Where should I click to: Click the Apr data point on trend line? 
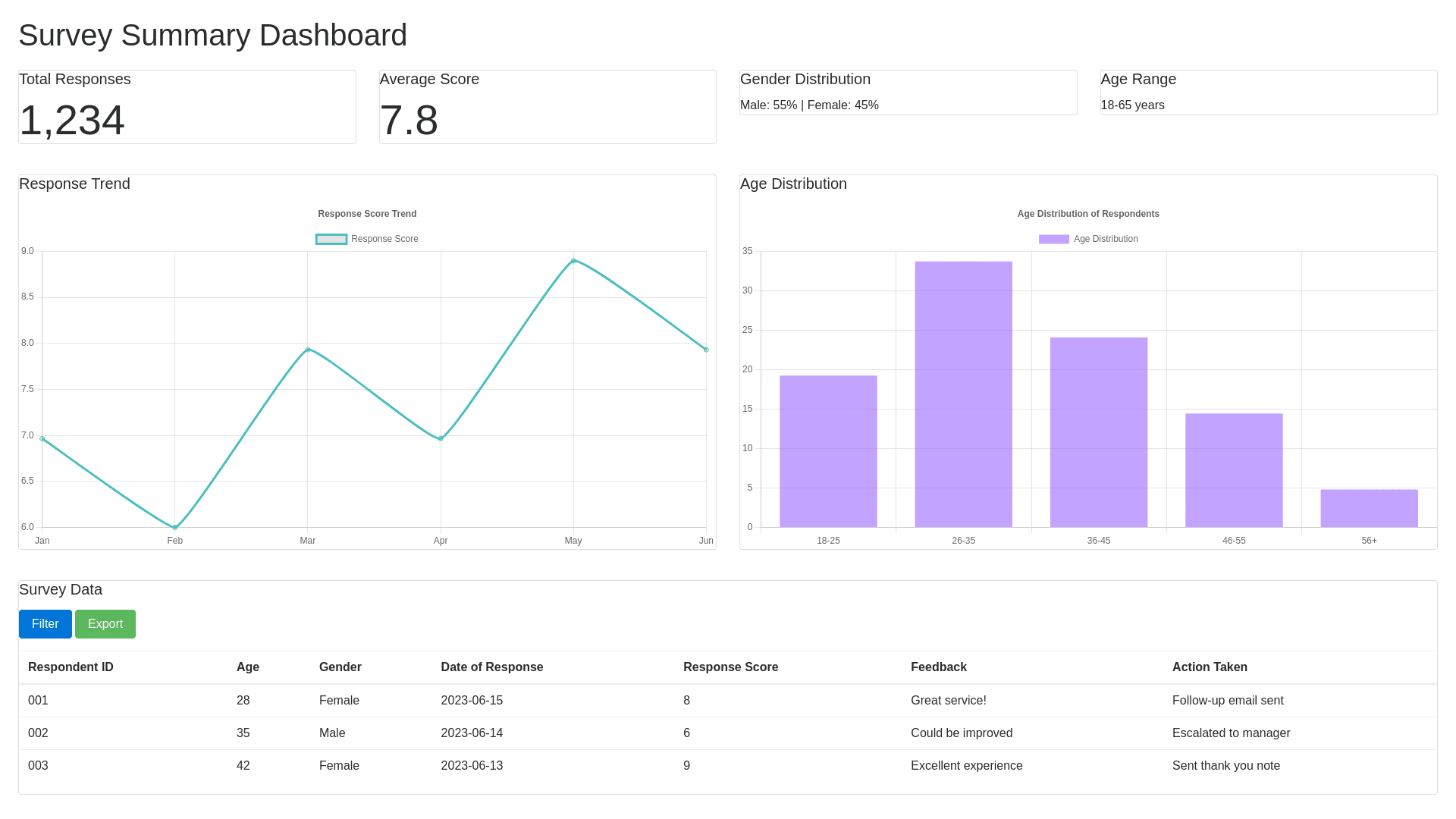[x=441, y=438]
